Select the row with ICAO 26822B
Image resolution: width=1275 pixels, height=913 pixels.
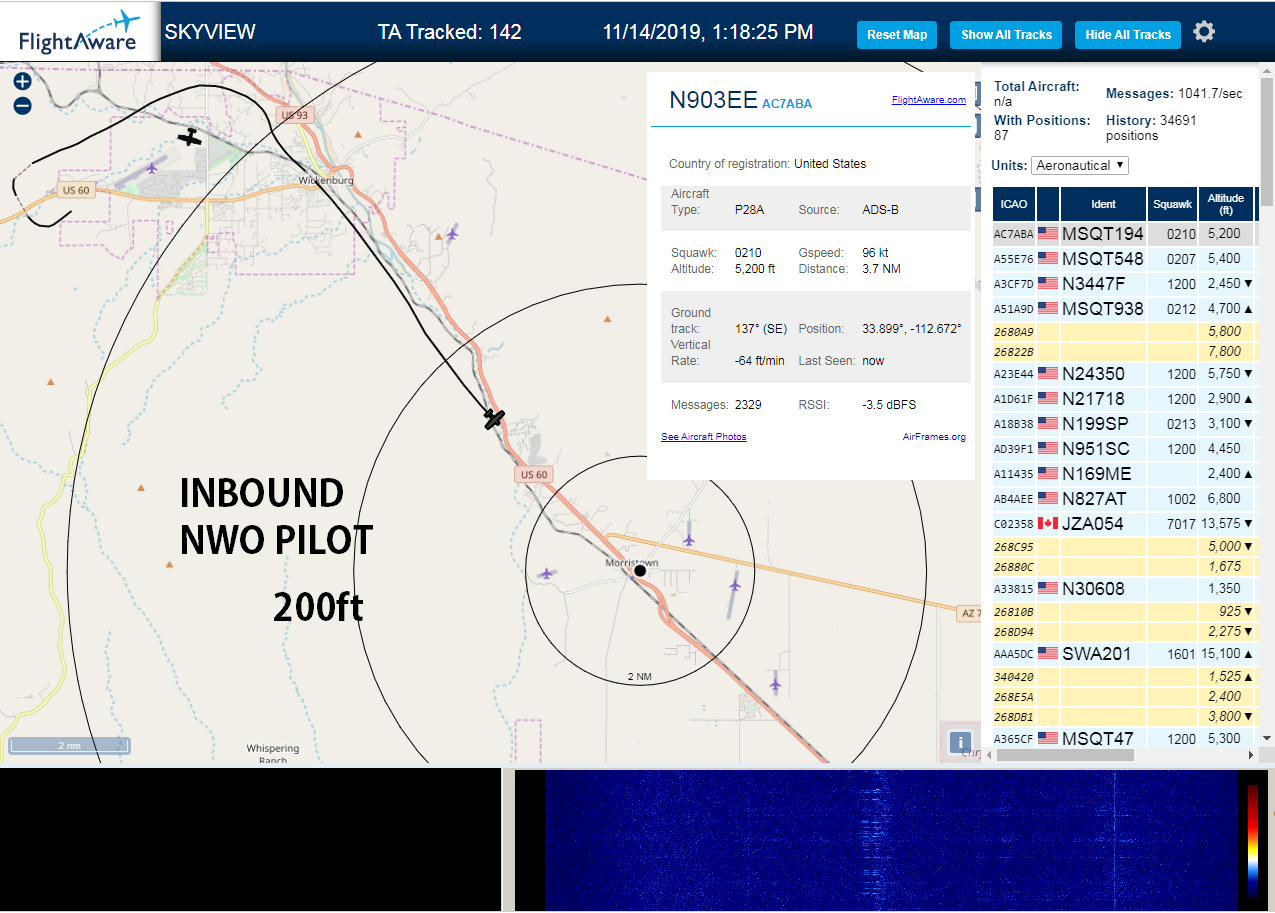point(1123,351)
